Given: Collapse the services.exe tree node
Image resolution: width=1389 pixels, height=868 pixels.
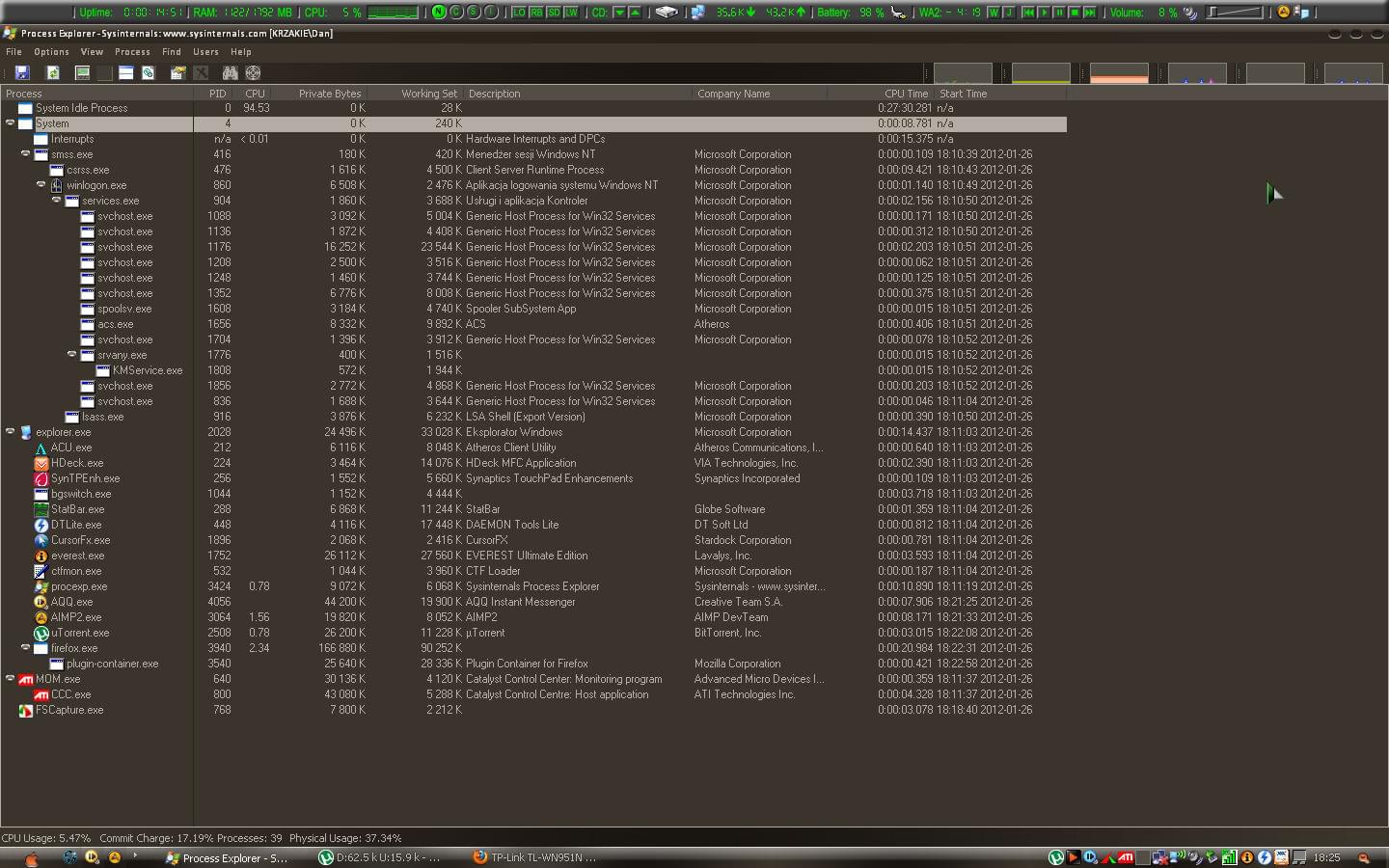Looking at the screenshot, I should coord(57,201).
